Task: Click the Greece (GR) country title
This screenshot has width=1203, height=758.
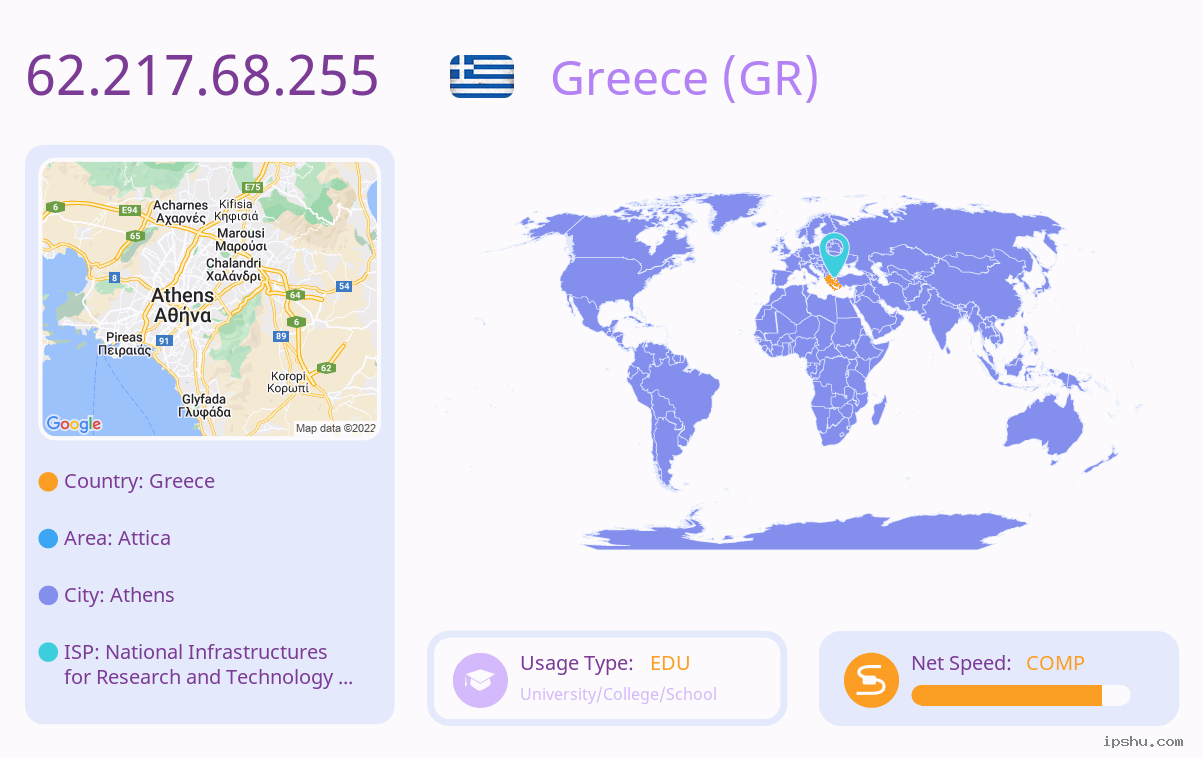Action: point(685,78)
